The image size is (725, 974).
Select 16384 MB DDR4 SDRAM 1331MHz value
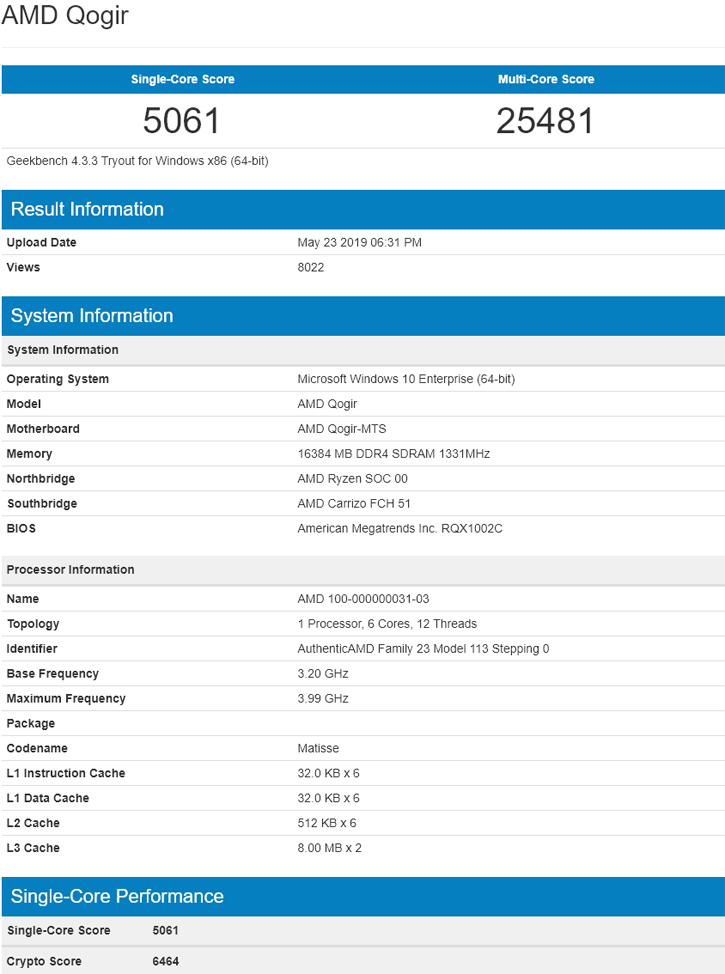click(x=393, y=453)
